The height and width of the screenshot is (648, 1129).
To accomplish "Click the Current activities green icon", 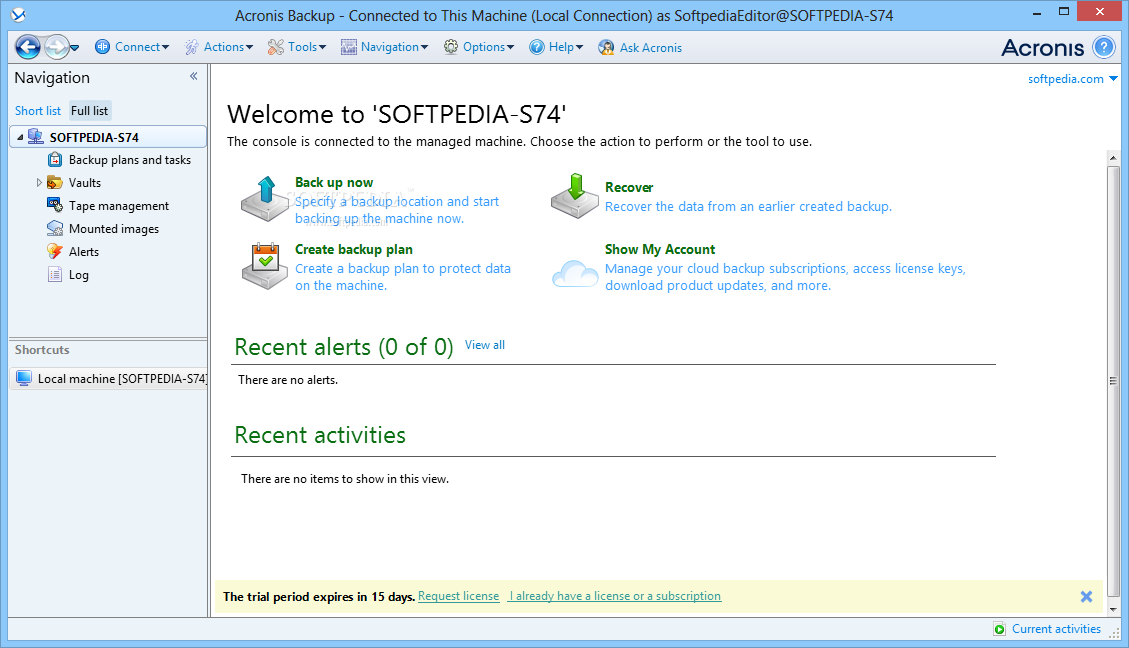I will (999, 629).
